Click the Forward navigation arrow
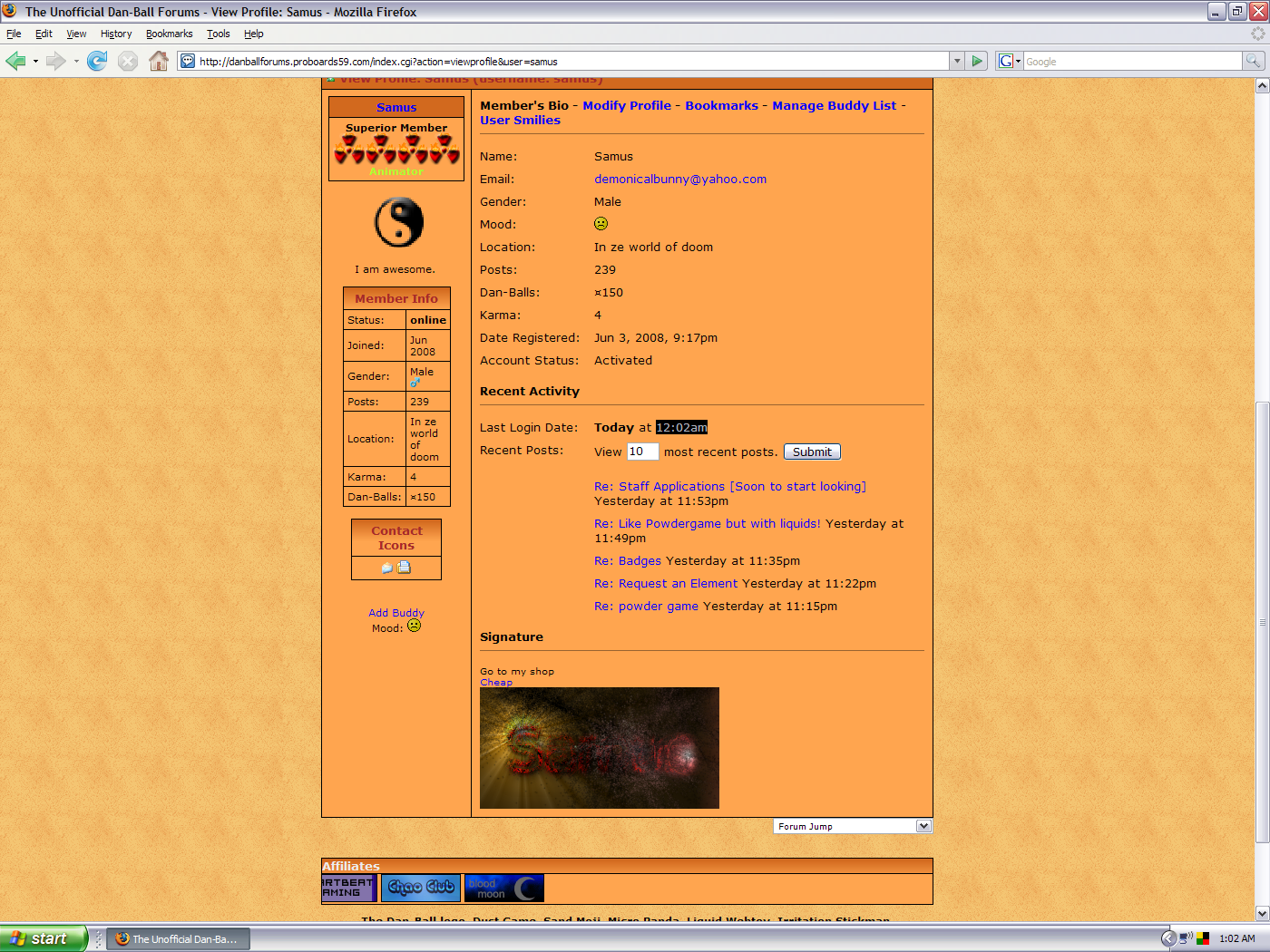 tap(56, 61)
